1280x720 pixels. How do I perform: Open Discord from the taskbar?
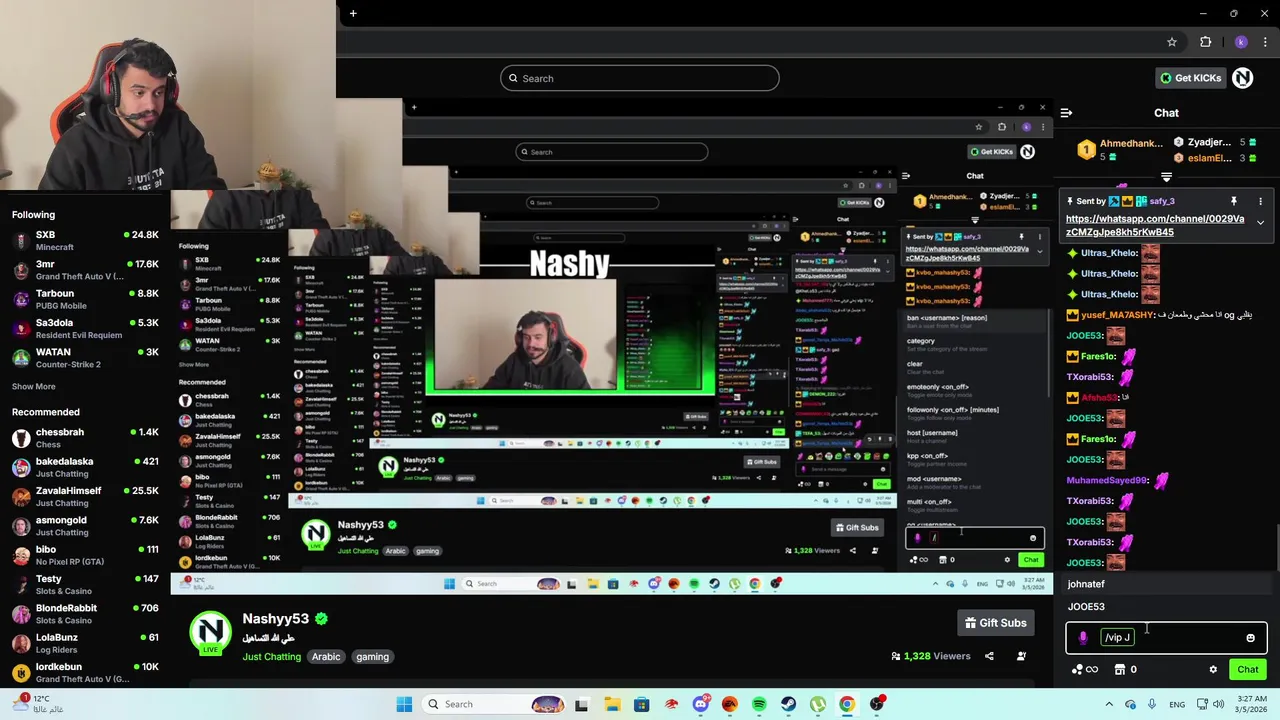click(700, 704)
